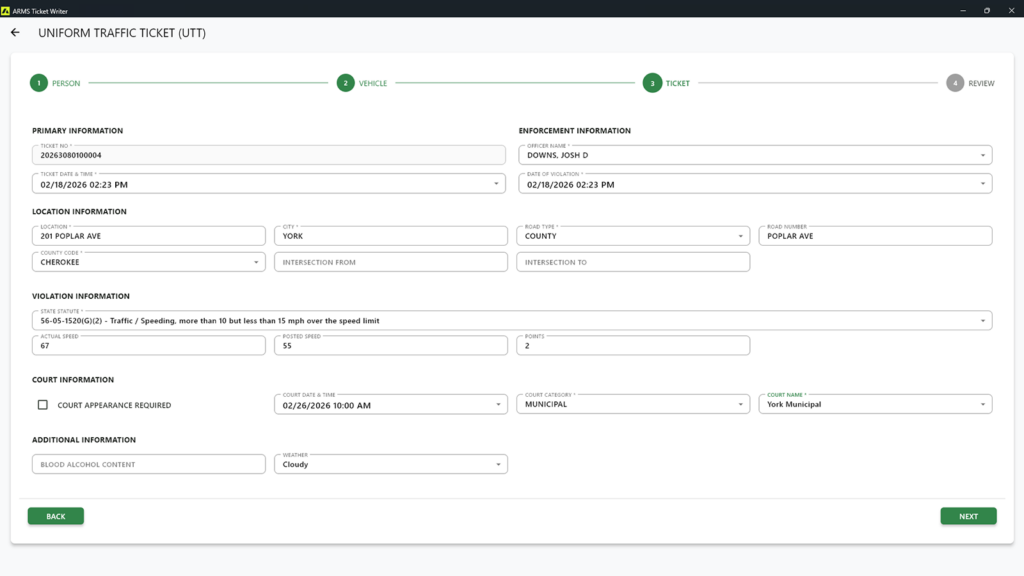1024x576 pixels.
Task: Open the Officer Name dropdown
Action: (984, 155)
